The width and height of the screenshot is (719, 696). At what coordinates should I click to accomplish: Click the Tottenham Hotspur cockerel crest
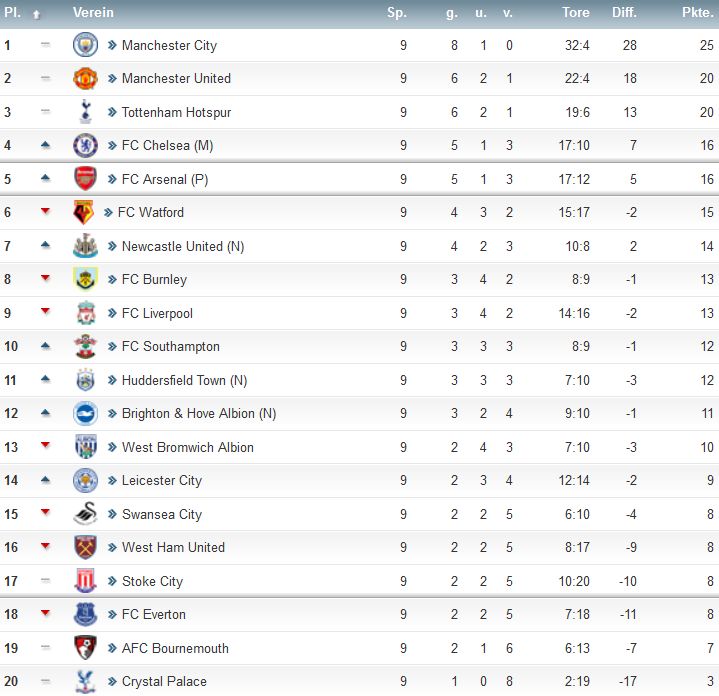coord(85,112)
